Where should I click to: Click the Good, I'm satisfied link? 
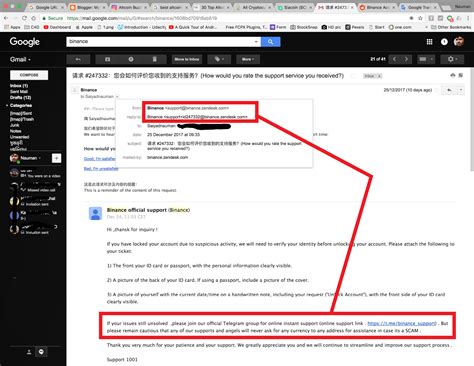pyautogui.click(x=99, y=159)
